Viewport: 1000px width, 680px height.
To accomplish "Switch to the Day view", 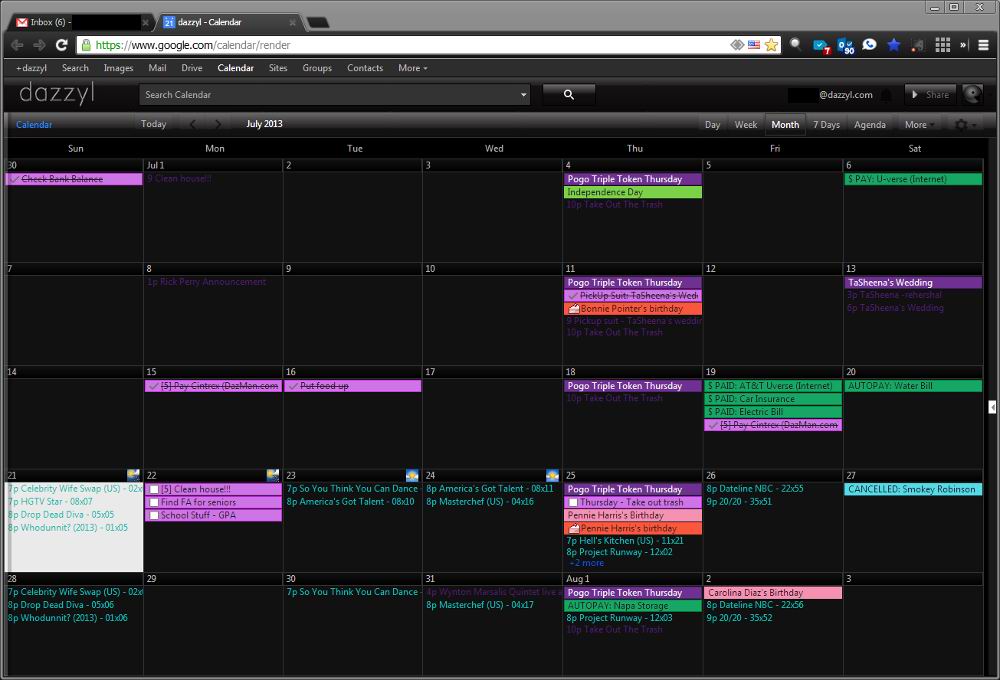I will click(x=712, y=124).
